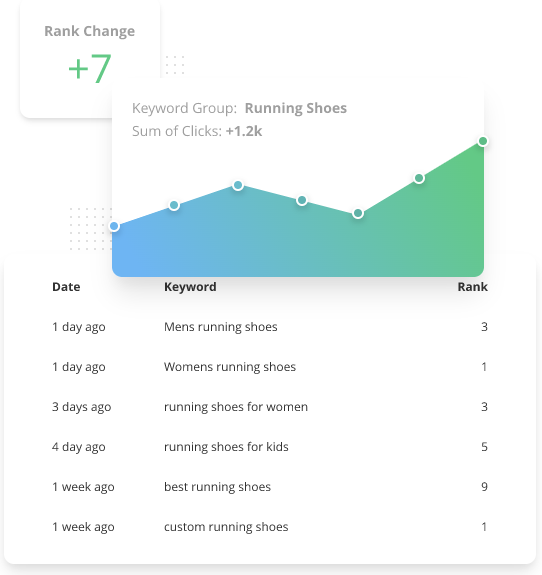Sort by the Keyword column header
Image resolution: width=542 pixels, height=575 pixels.
190,287
